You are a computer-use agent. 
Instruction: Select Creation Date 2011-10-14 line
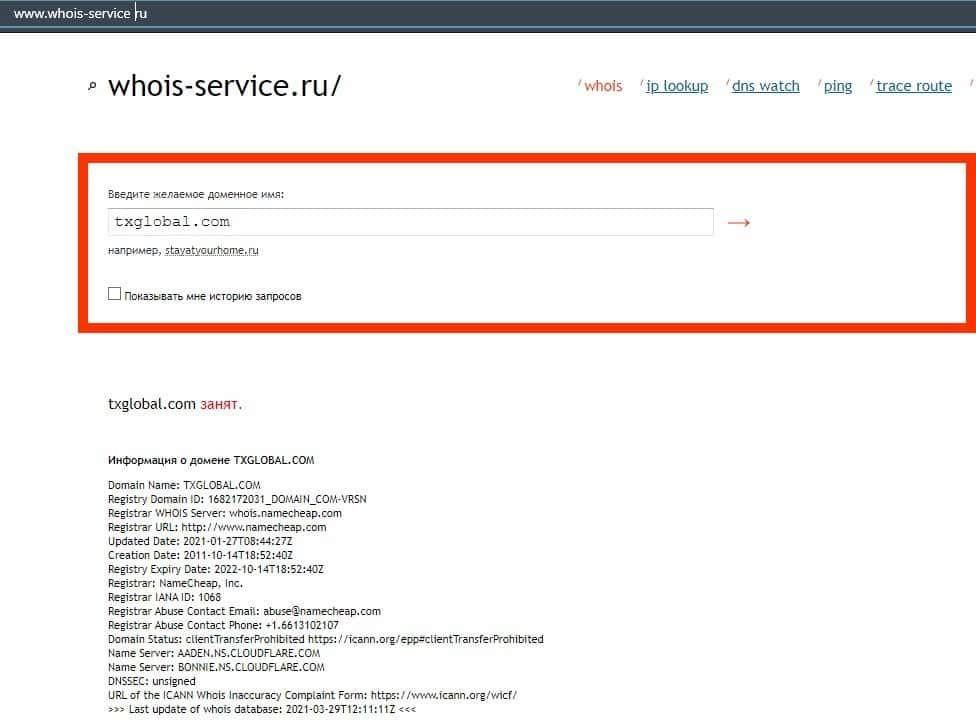[x=200, y=555]
